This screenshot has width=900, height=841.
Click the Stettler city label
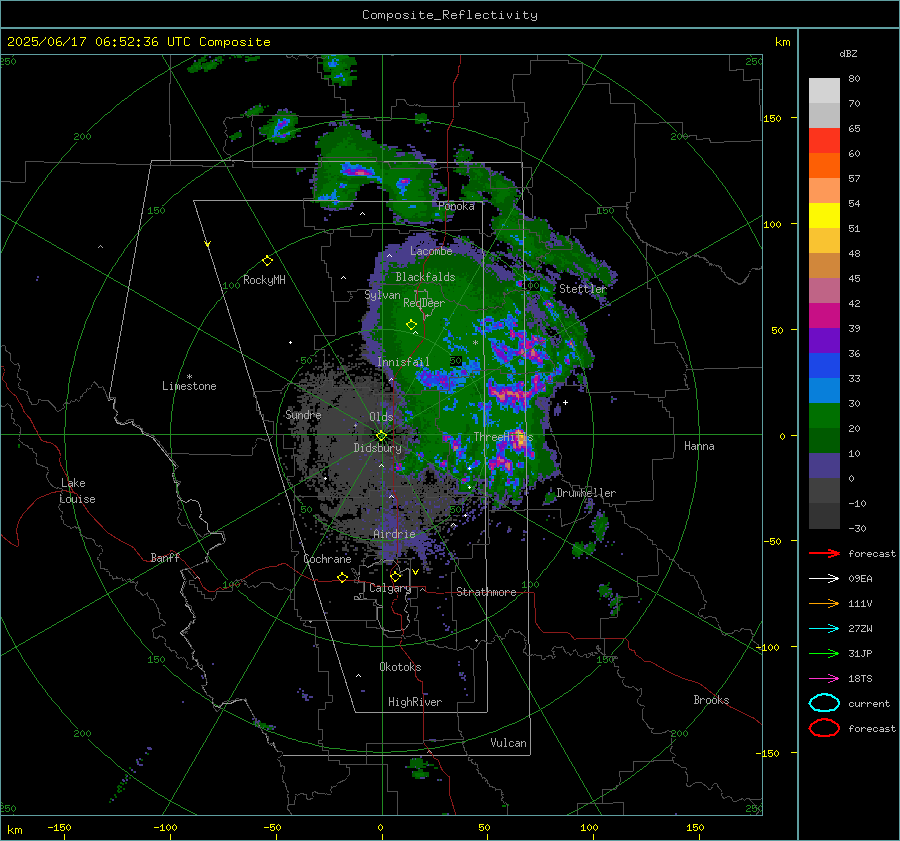coord(583,289)
